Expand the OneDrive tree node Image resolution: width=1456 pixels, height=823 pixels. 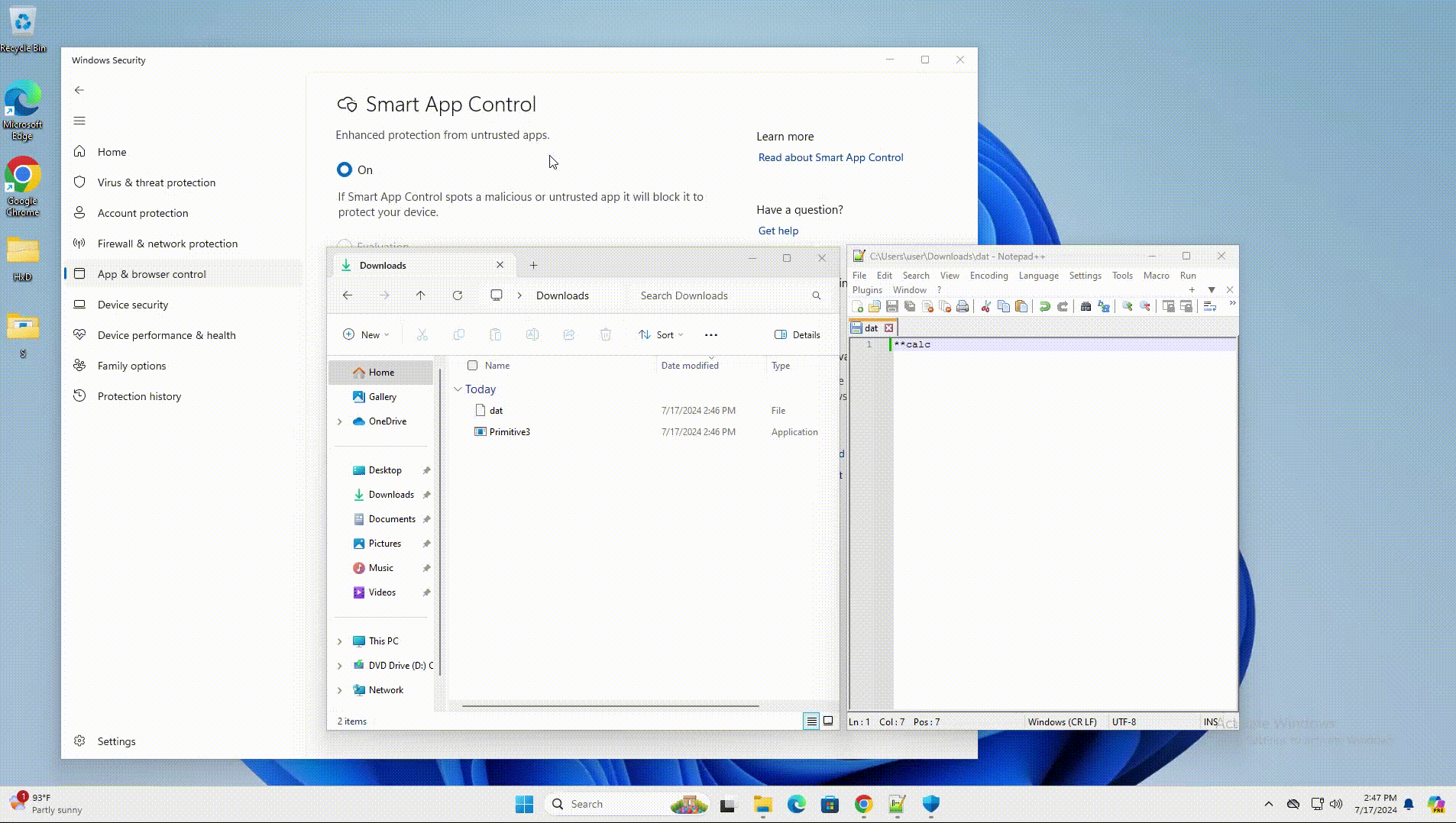pyautogui.click(x=340, y=421)
